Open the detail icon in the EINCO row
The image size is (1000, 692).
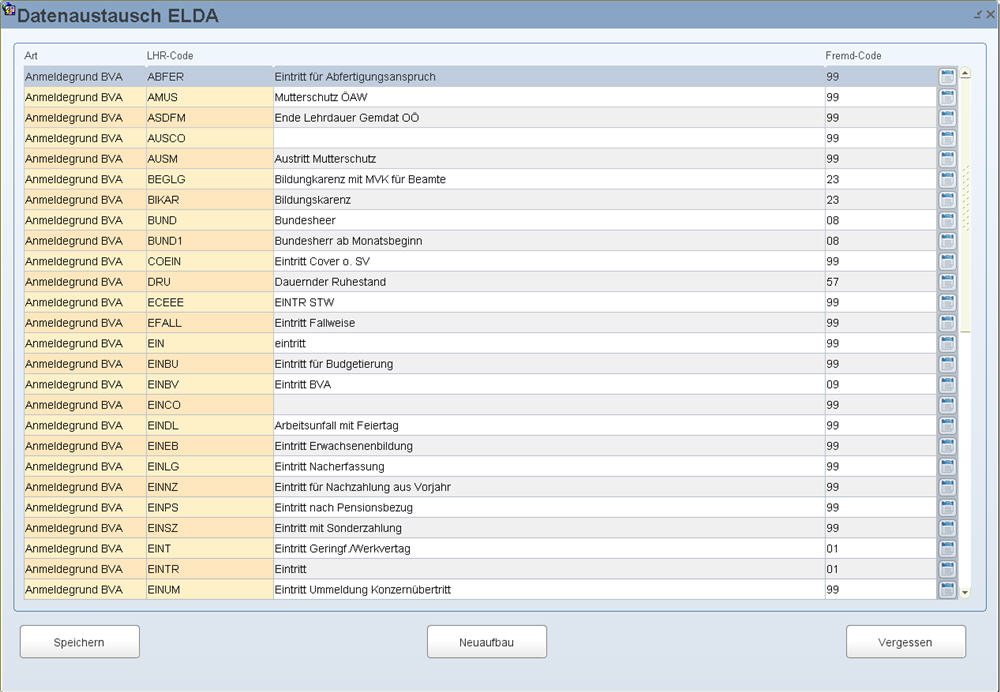coord(947,405)
